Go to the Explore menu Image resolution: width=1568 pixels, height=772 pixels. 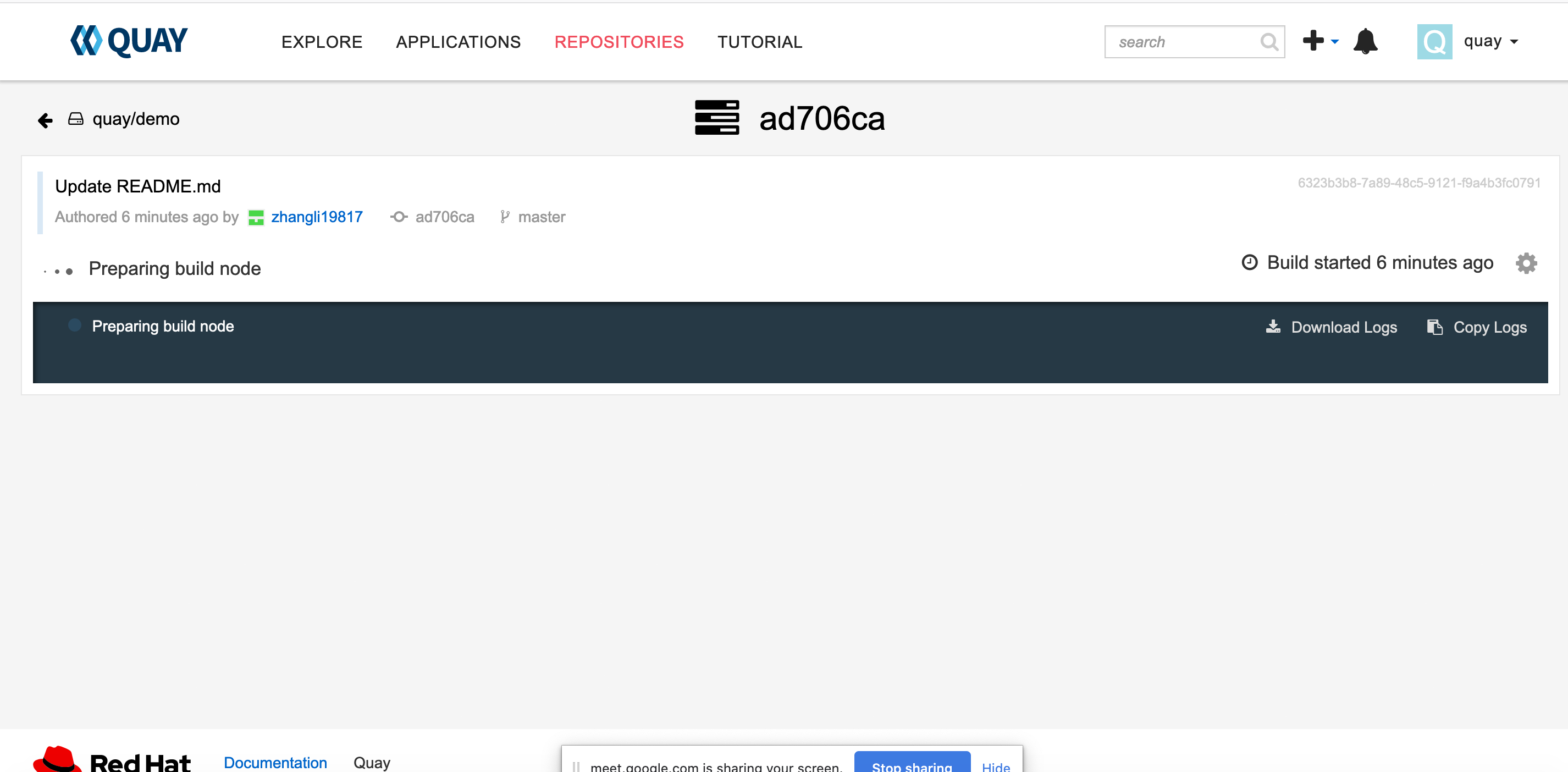(x=322, y=42)
